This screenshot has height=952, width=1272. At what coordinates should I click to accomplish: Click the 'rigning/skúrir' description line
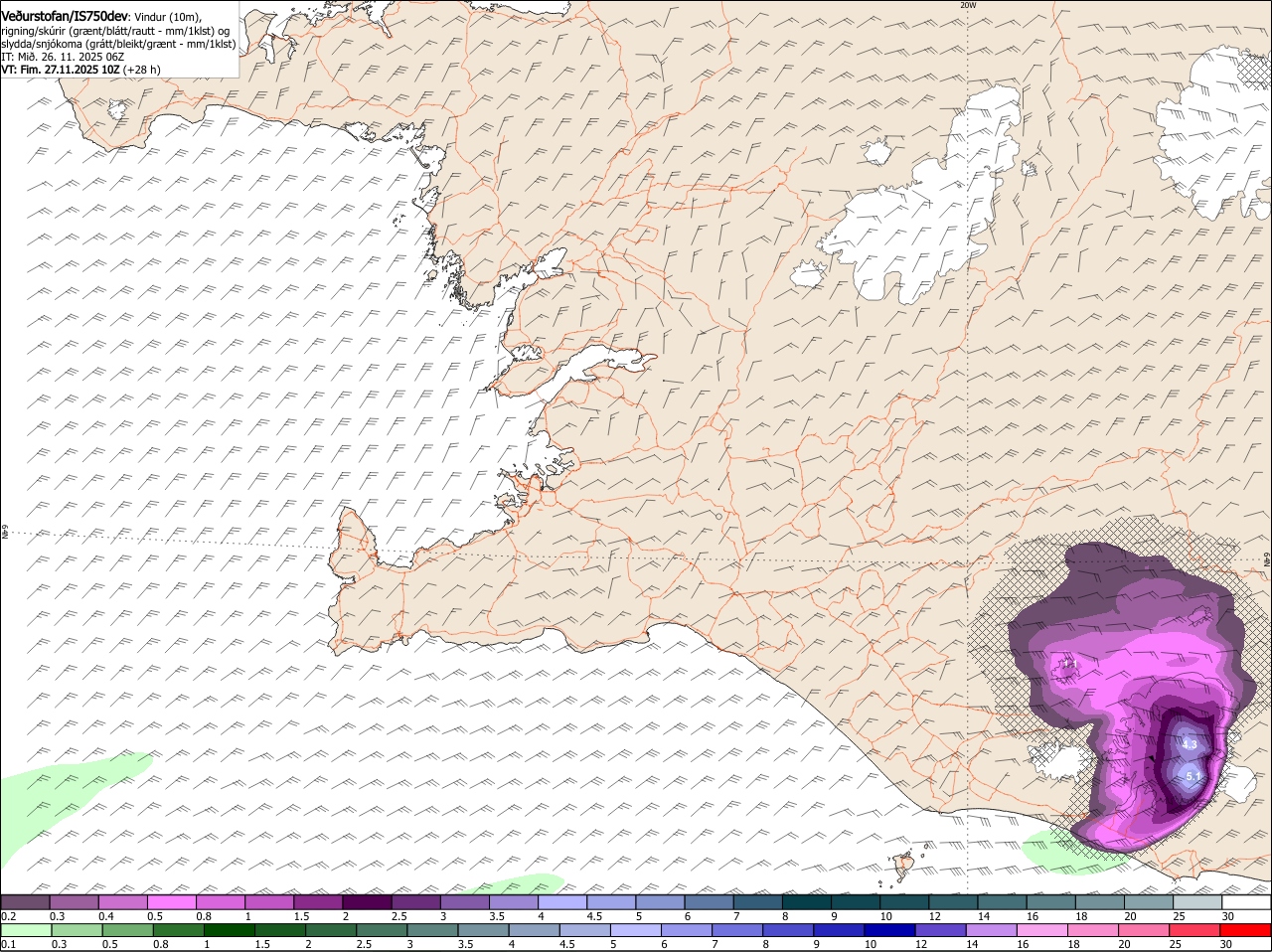pos(115,31)
